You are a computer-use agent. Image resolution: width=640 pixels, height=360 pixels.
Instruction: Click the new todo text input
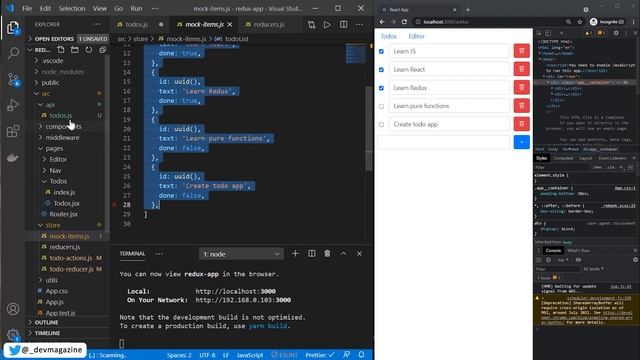tap(444, 142)
